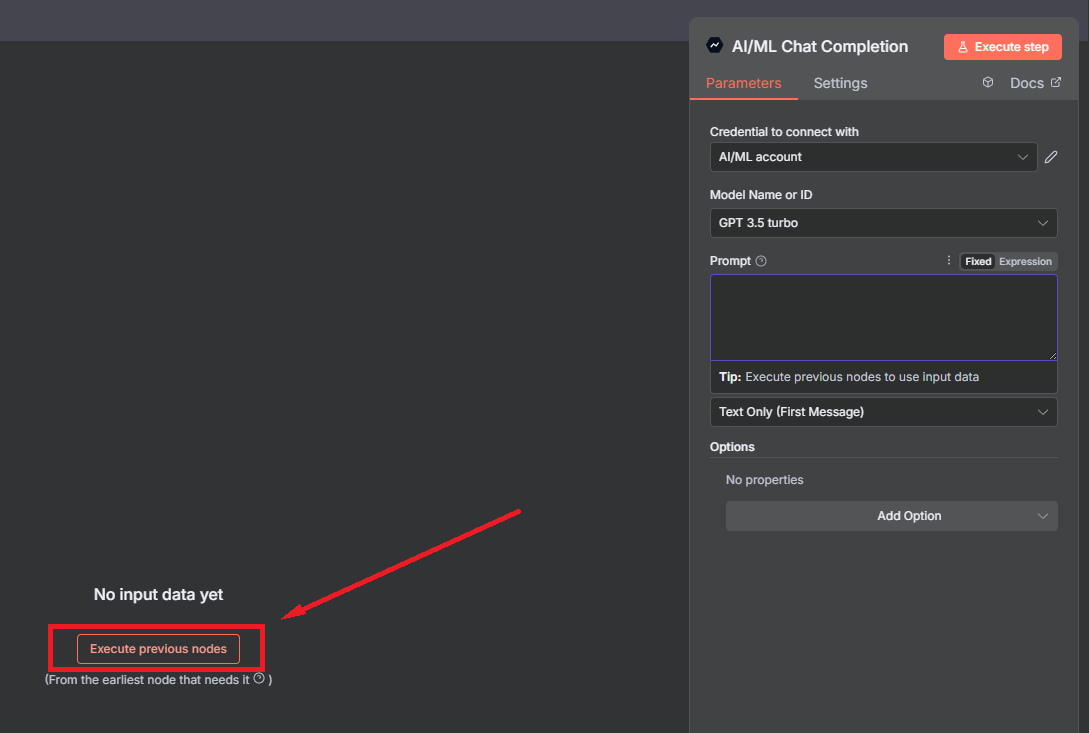Open the Text Only (First Message) dropdown
The width and height of the screenshot is (1089, 733).
click(x=883, y=412)
